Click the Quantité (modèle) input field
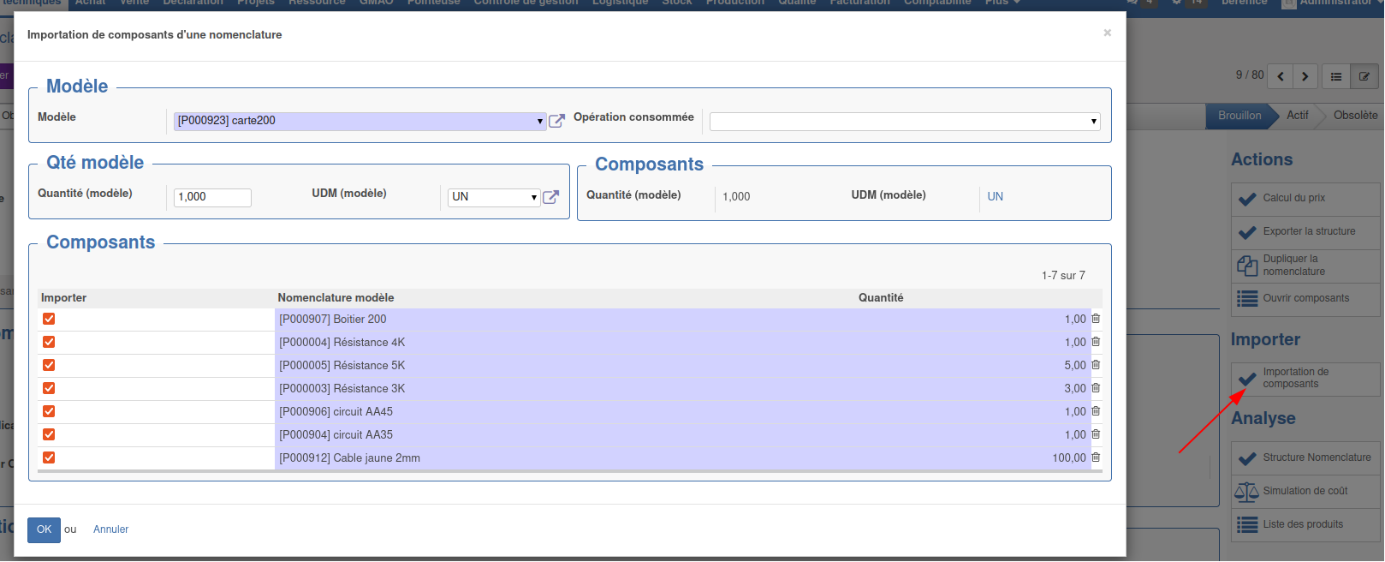Viewport: 1385px width, 562px height. click(x=212, y=197)
